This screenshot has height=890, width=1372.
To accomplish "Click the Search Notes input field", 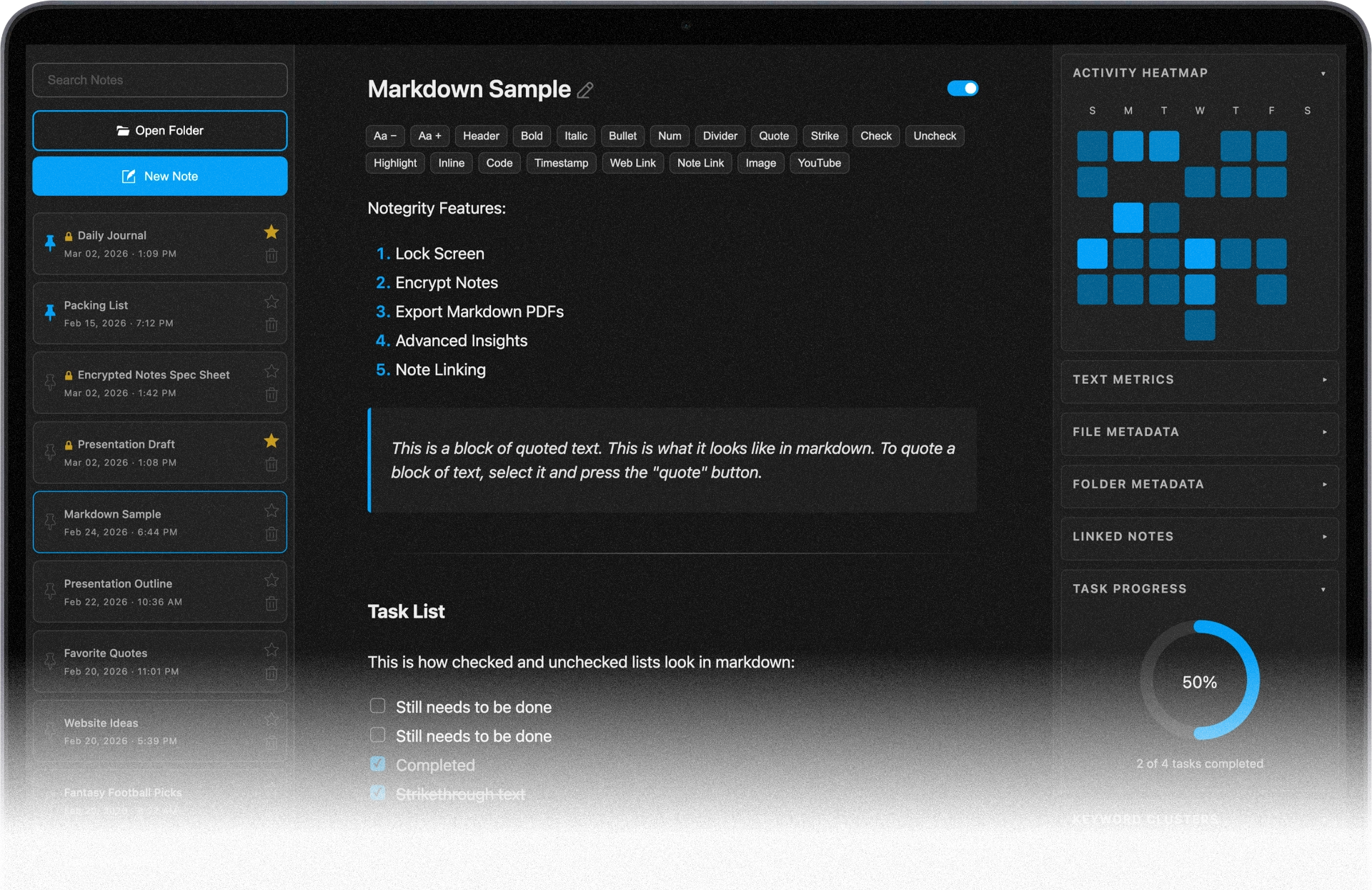I will pyautogui.click(x=160, y=80).
